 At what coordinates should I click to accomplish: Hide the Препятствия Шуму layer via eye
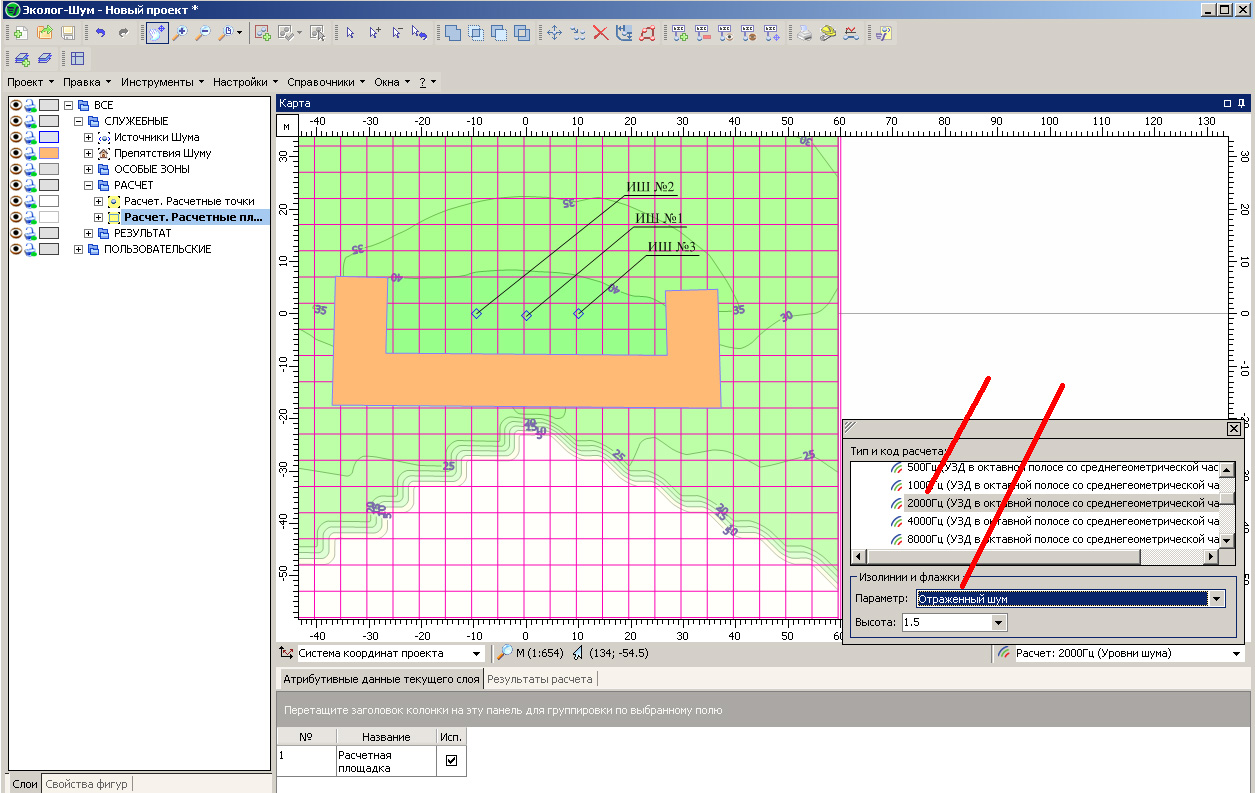[15, 153]
